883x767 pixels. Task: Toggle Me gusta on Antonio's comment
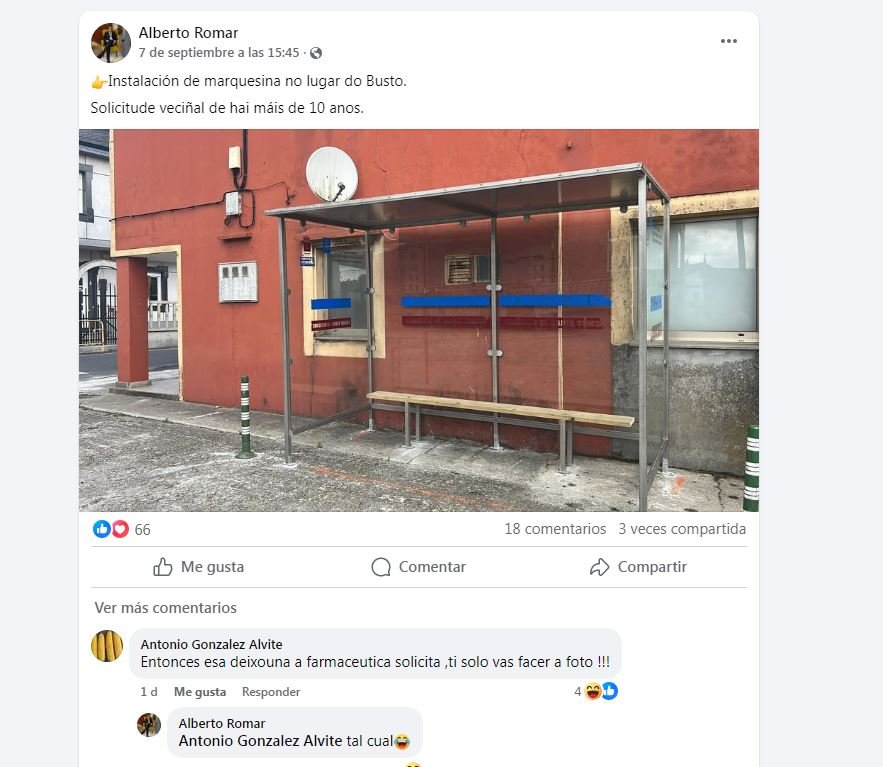point(199,692)
